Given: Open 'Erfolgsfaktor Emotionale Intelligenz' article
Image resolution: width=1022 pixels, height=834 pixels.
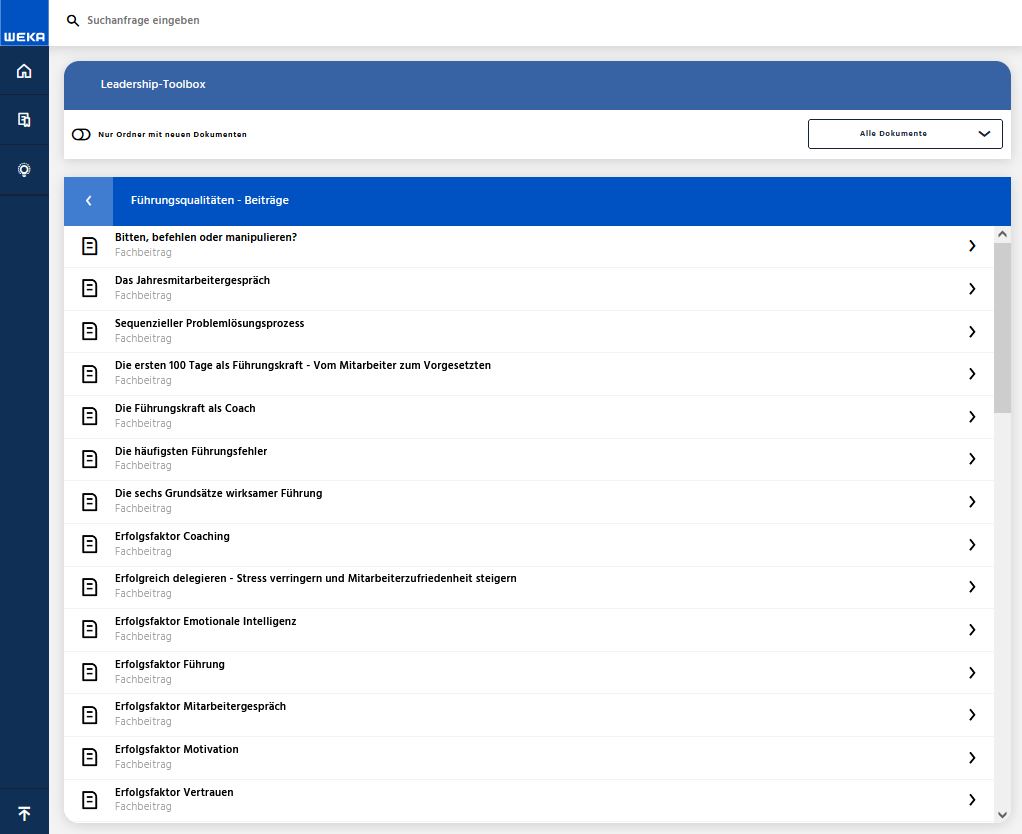Looking at the screenshot, I should (x=205, y=622).
